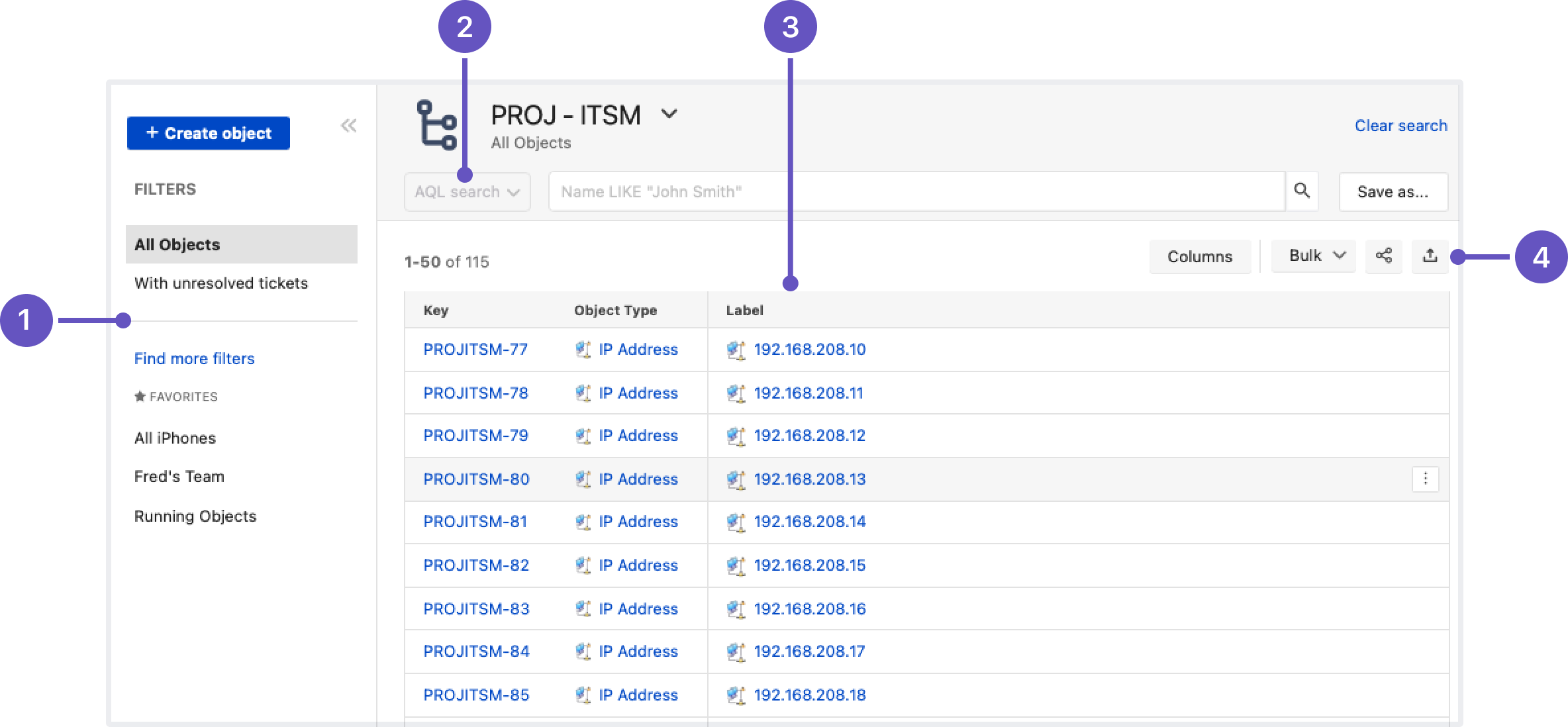Open three-dot menu on PROJITSM-80 row
Image resolution: width=1568 pixels, height=727 pixels.
click(x=1425, y=479)
